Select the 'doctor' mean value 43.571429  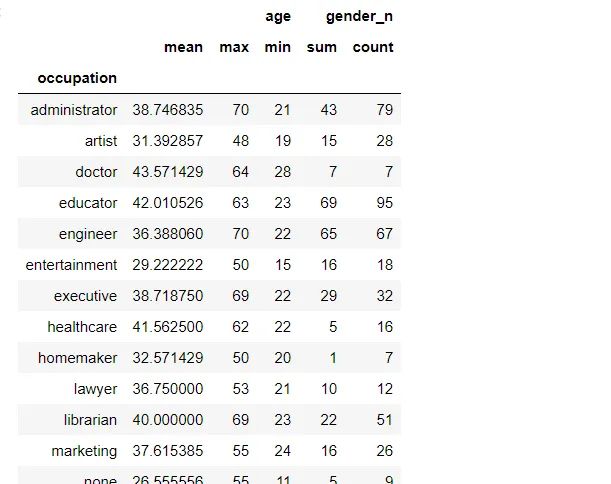(x=168, y=172)
